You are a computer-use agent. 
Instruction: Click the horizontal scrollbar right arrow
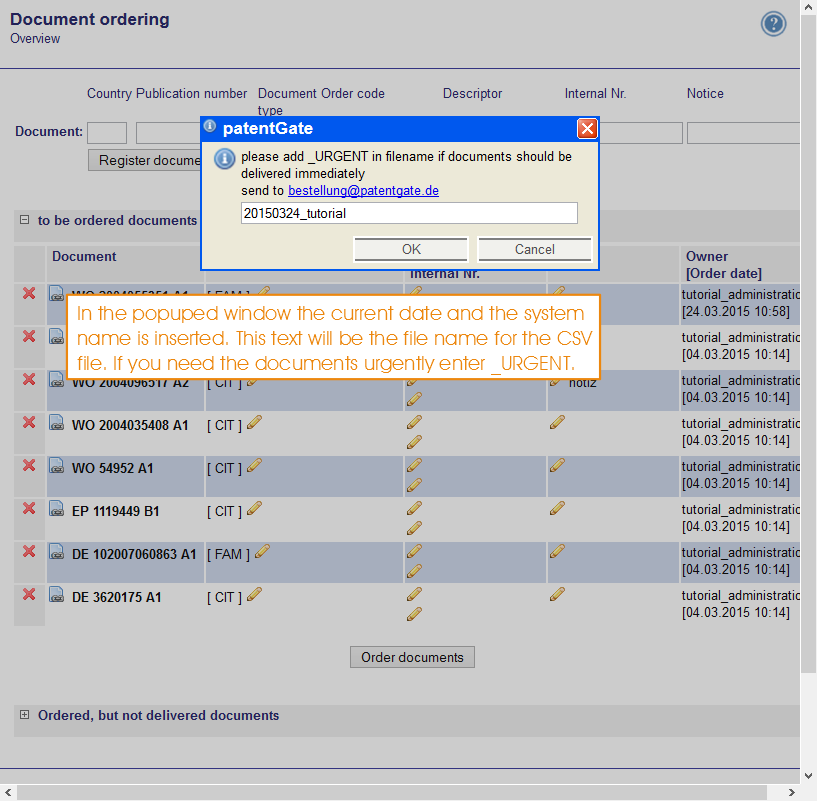[792, 793]
